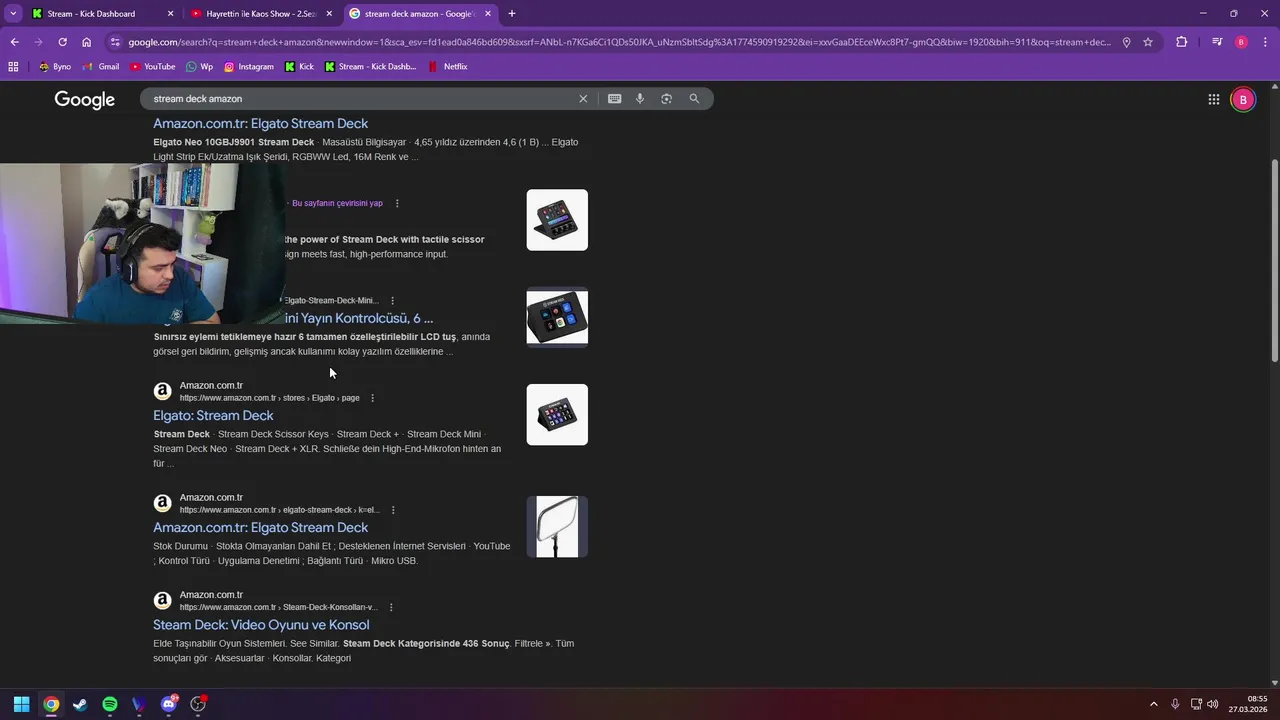Show hidden system tray icons

1153,704
